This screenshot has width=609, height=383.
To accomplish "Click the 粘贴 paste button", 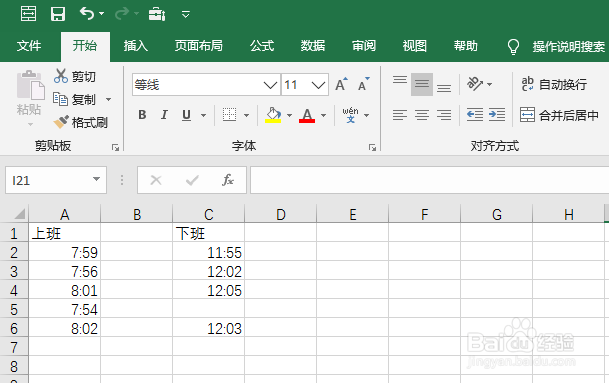I will 29,99.
